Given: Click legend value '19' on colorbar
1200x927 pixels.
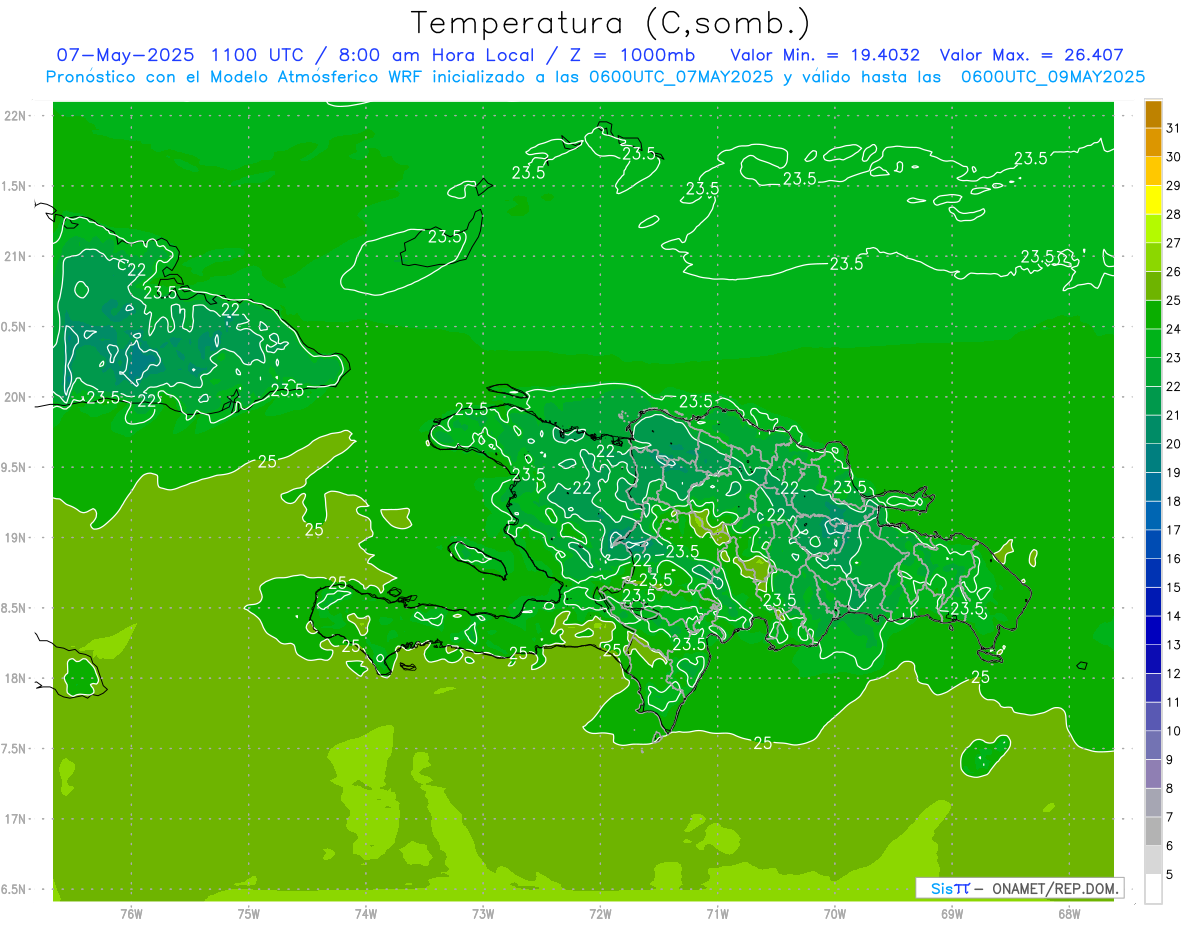Looking at the screenshot, I should pos(1174,472).
